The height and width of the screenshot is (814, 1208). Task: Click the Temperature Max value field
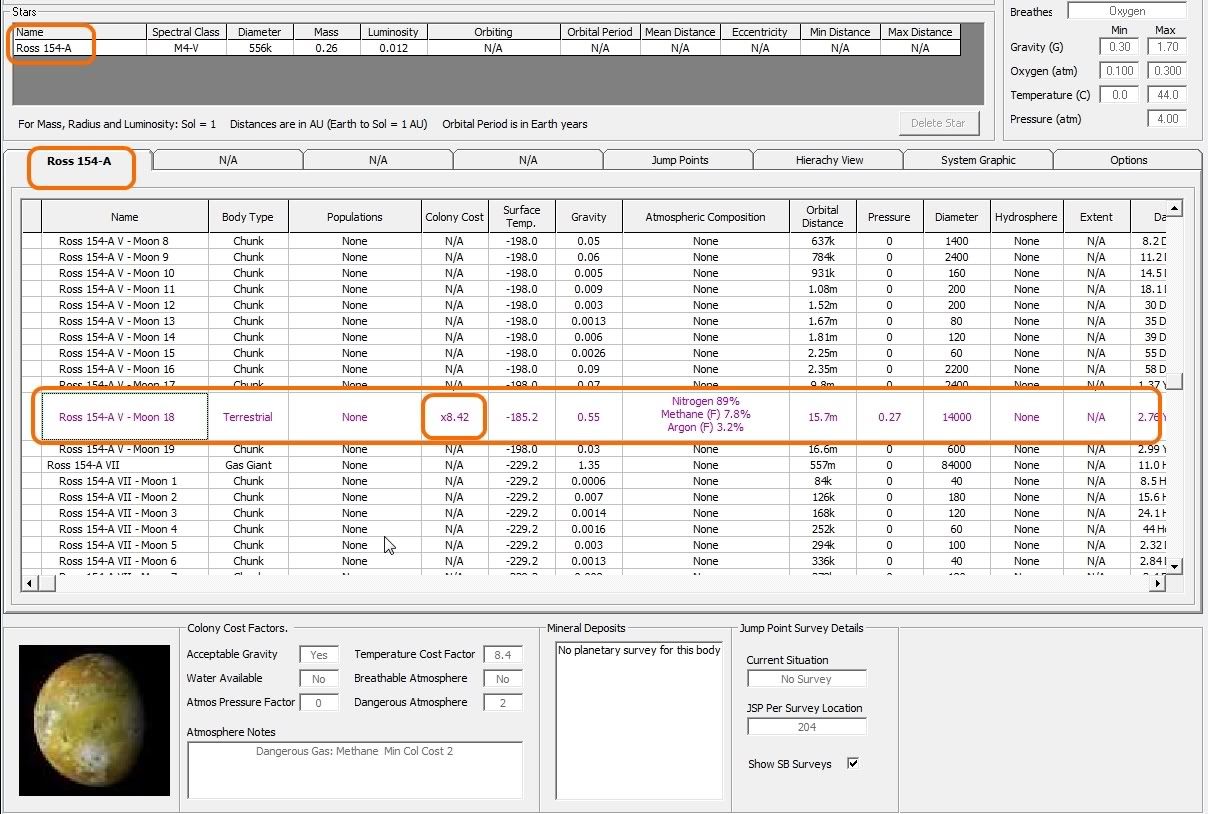[1166, 95]
